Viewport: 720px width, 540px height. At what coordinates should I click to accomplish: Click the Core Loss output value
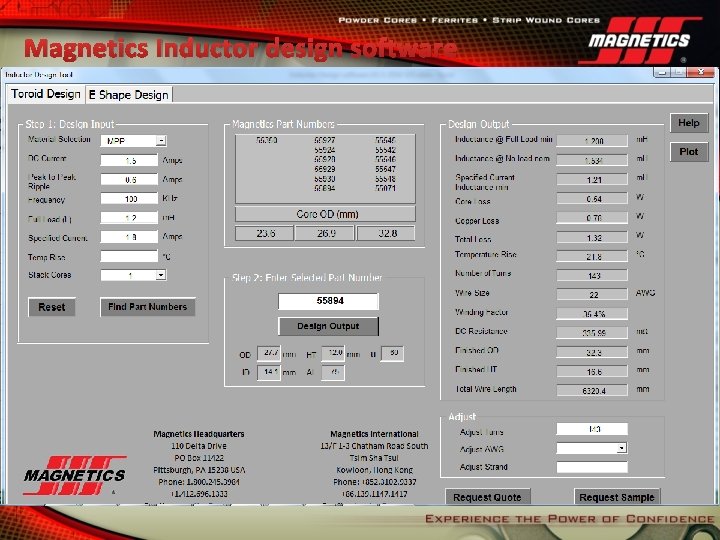pos(592,199)
